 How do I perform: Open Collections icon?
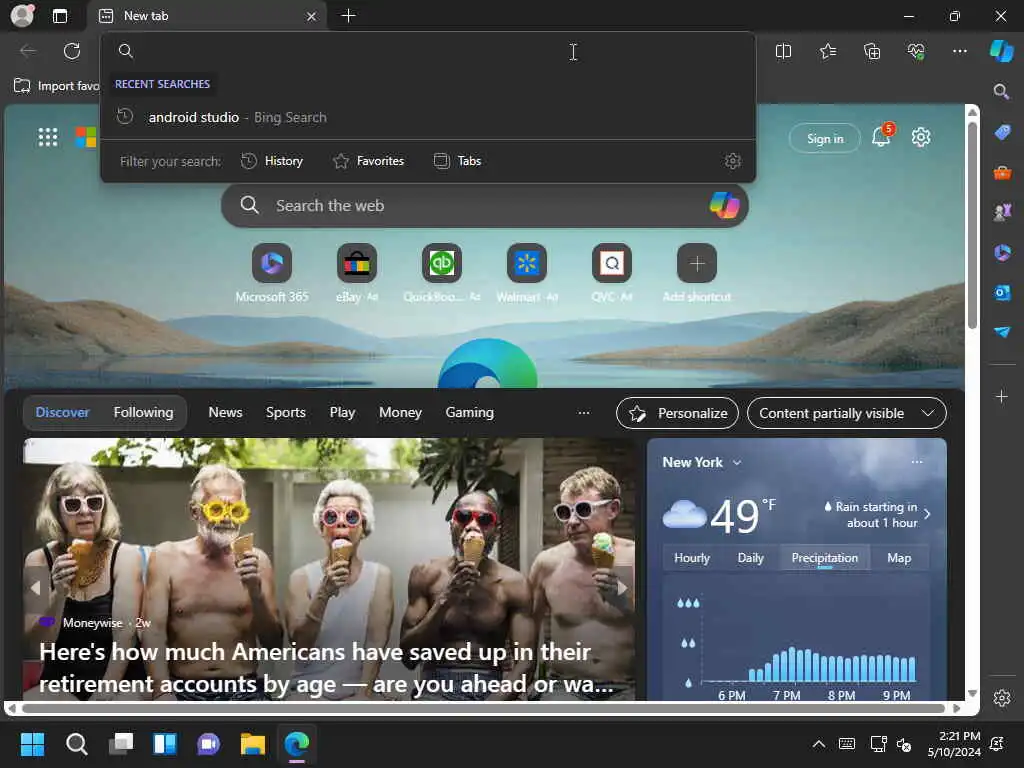pyautogui.click(x=872, y=51)
